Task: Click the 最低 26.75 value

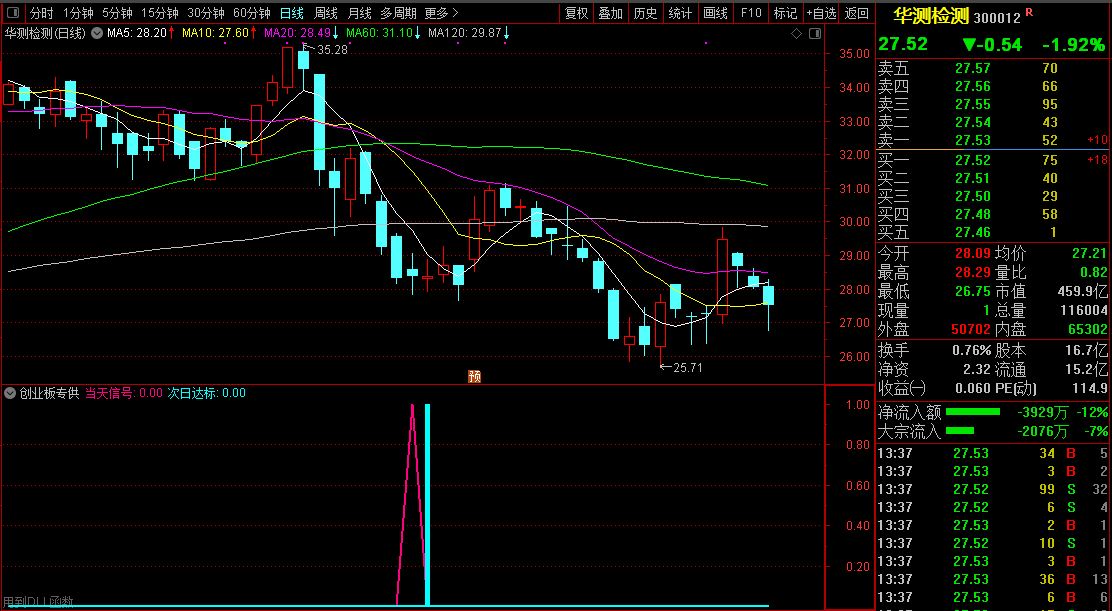Action: [972, 292]
